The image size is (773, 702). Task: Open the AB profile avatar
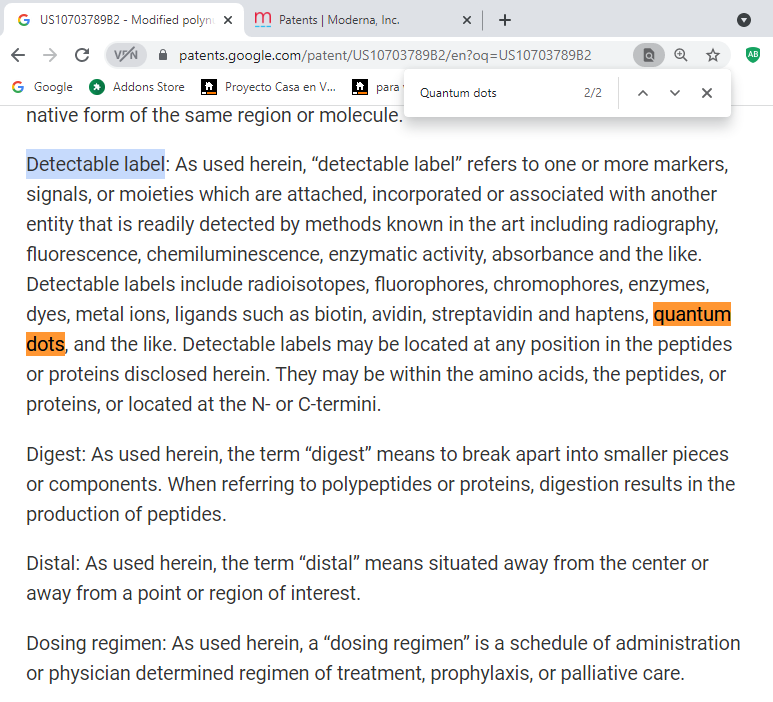point(752,55)
